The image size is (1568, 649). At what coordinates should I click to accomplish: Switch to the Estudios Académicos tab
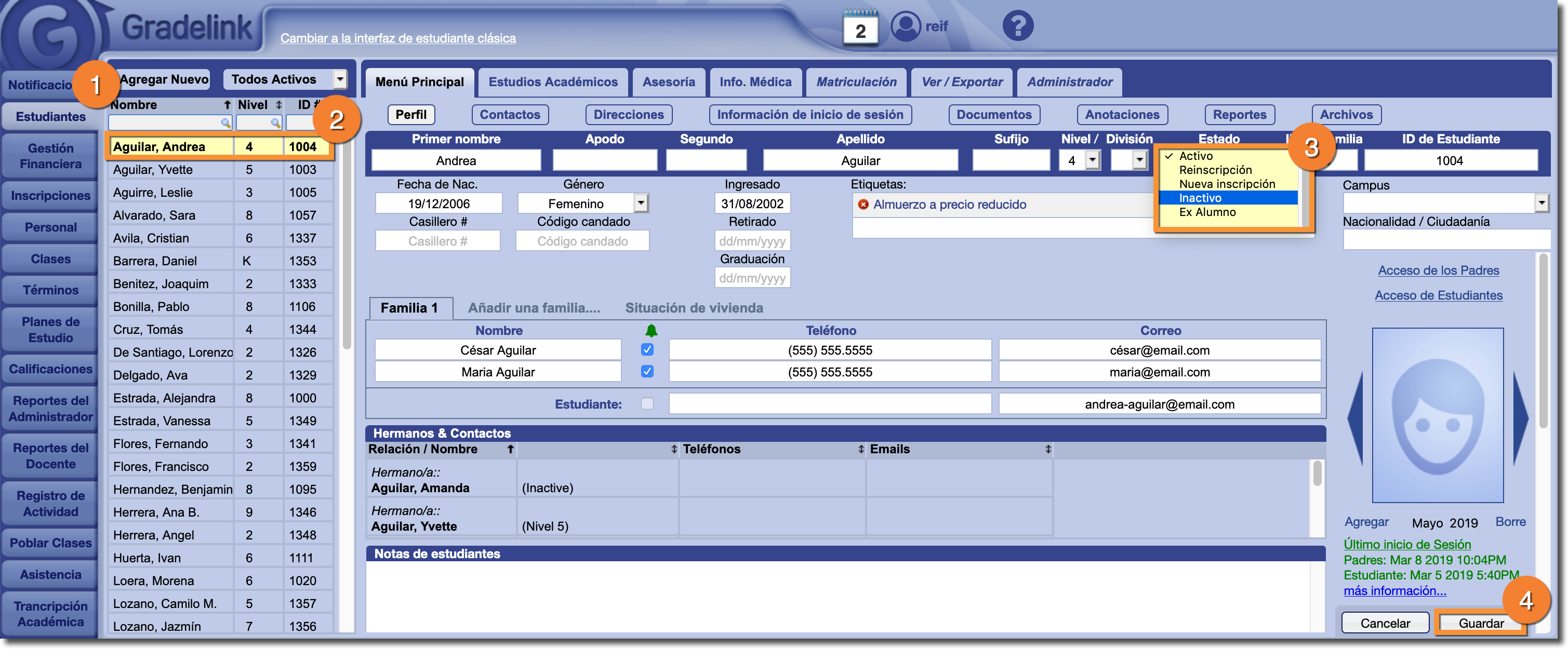pos(553,82)
